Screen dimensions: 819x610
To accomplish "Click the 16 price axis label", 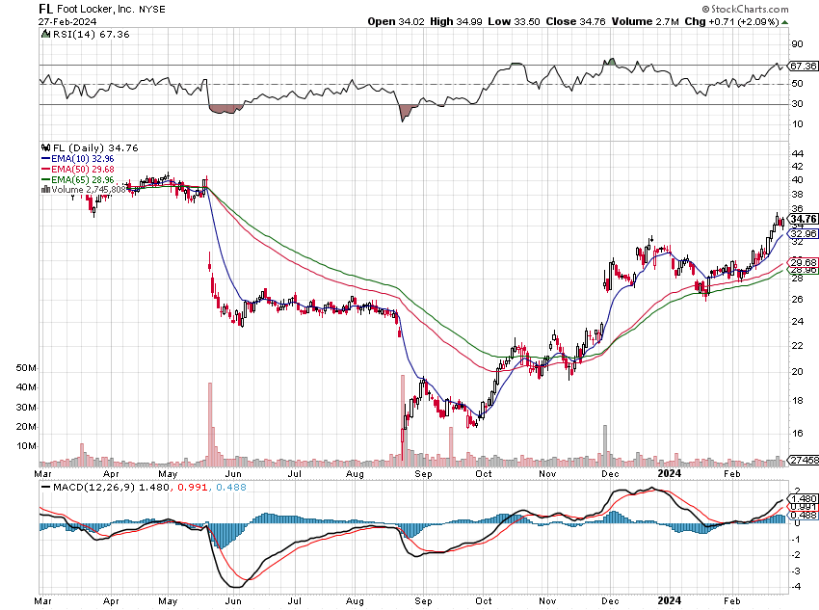I will [797, 433].
